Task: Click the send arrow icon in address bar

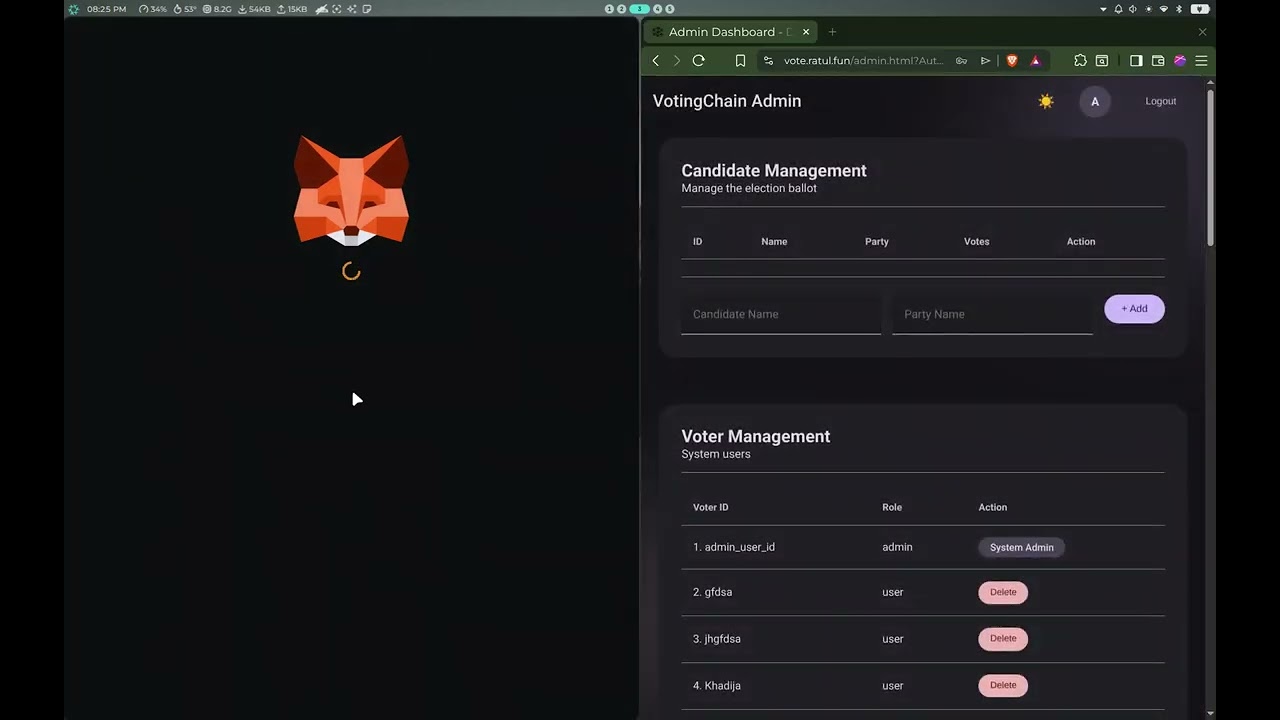Action: (x=985, y=61)
